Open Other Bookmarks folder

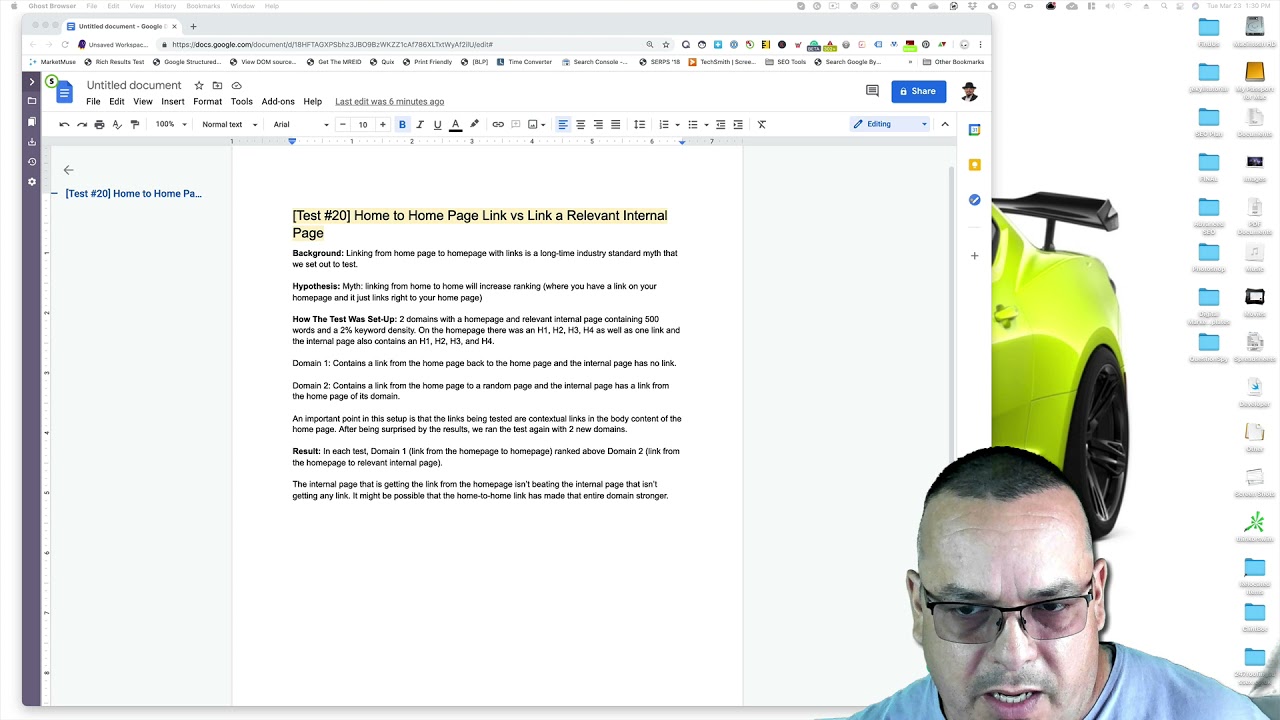tap(954, 62)
